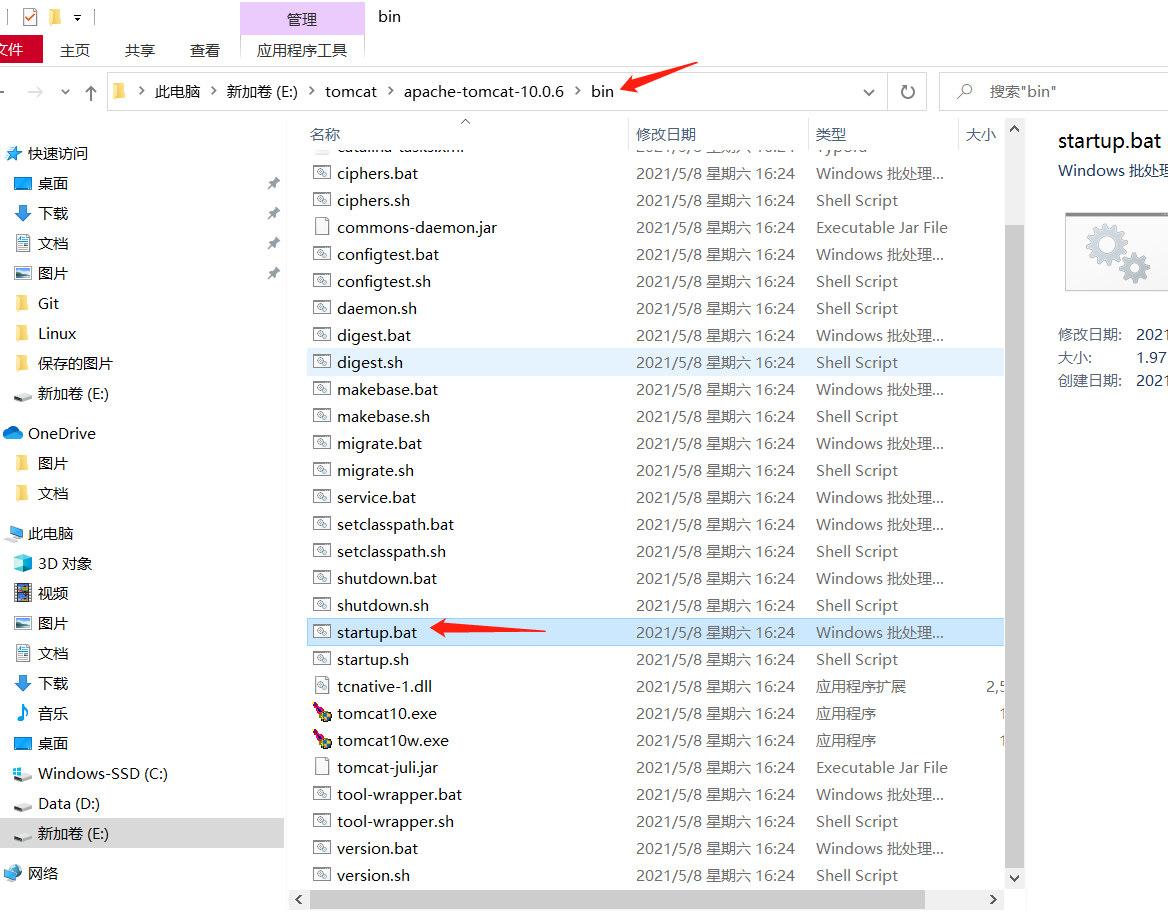Select the startup.bat file icon
This screenshot has height=913, width=1168.
tap(322, 632)
